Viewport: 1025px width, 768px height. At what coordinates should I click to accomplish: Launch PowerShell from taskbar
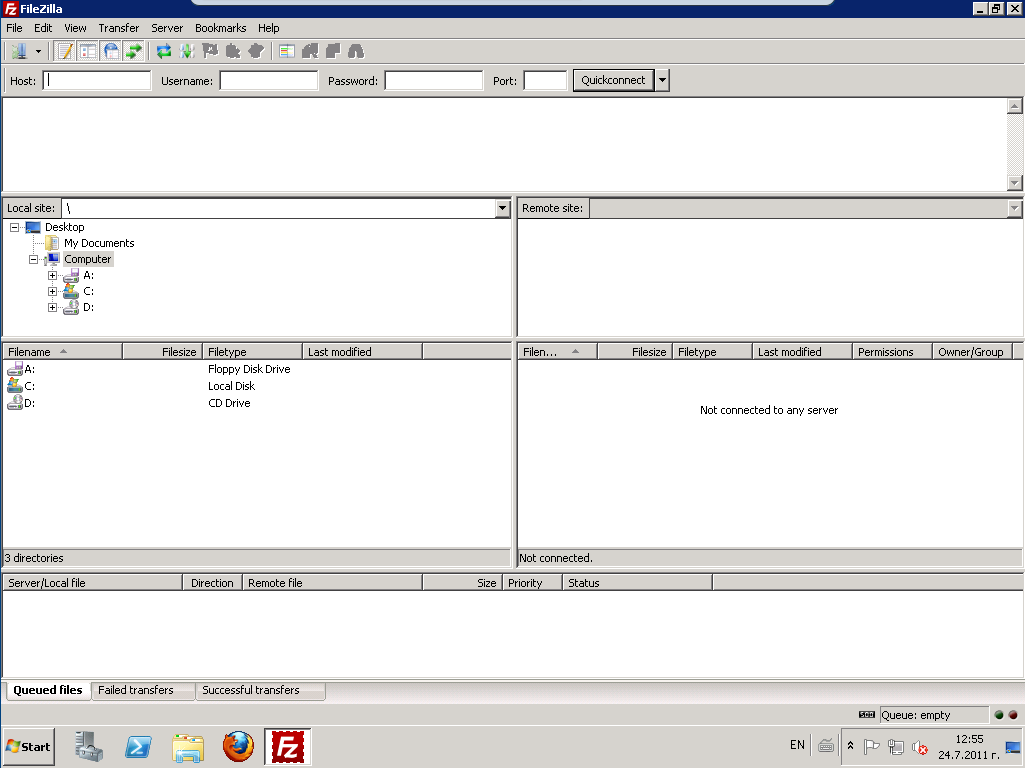click(x=139, y=746)
